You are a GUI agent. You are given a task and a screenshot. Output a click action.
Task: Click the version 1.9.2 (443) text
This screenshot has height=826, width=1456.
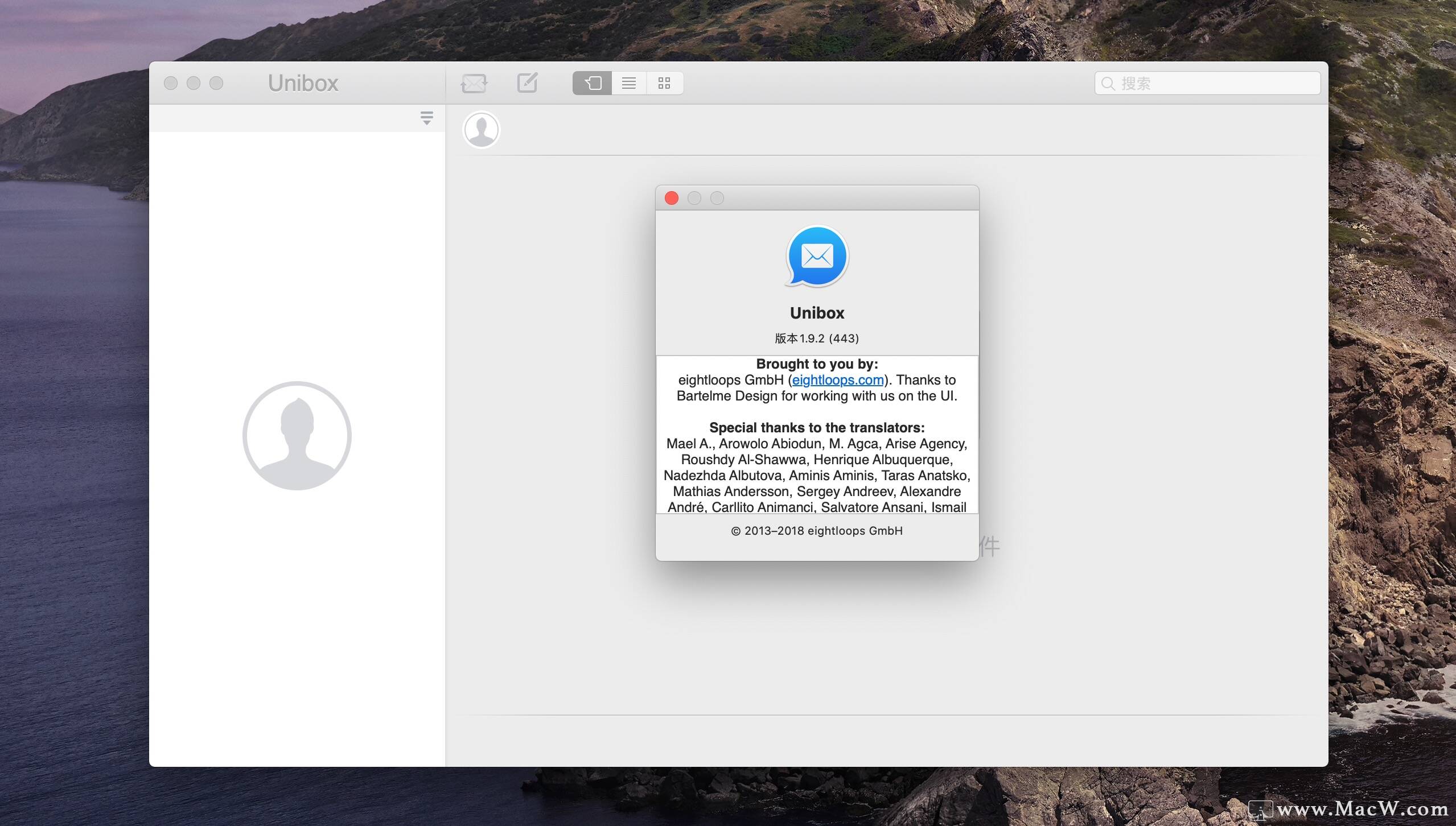[817, 338]
